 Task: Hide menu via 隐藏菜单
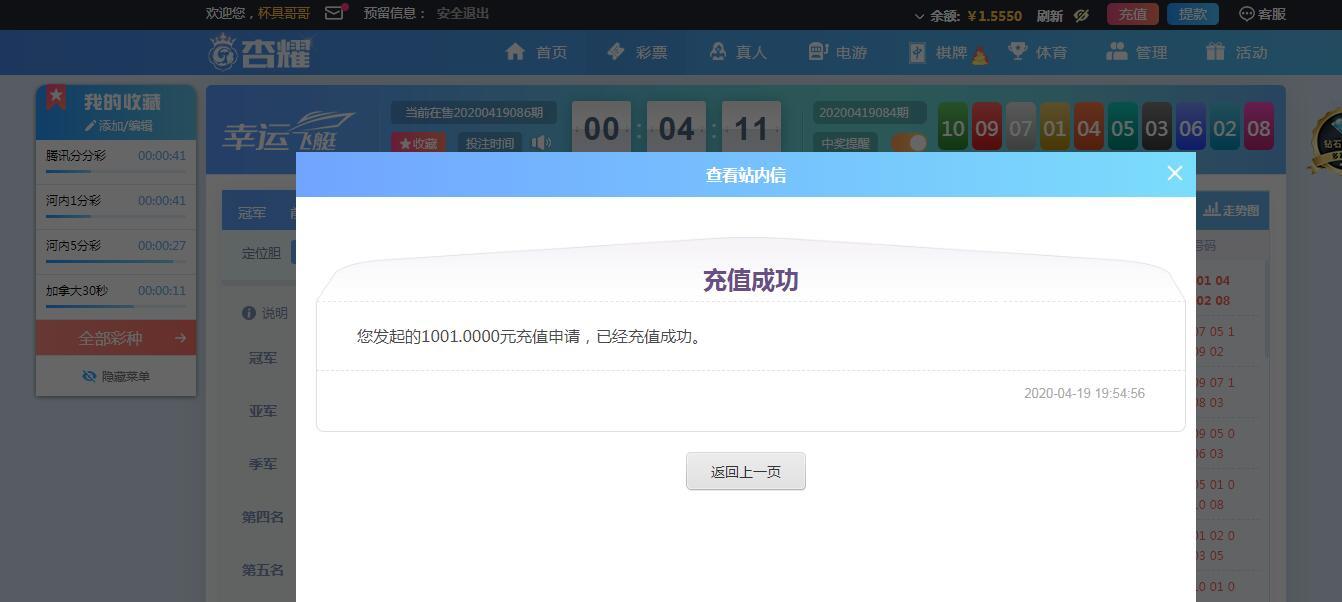coord(116,376)
